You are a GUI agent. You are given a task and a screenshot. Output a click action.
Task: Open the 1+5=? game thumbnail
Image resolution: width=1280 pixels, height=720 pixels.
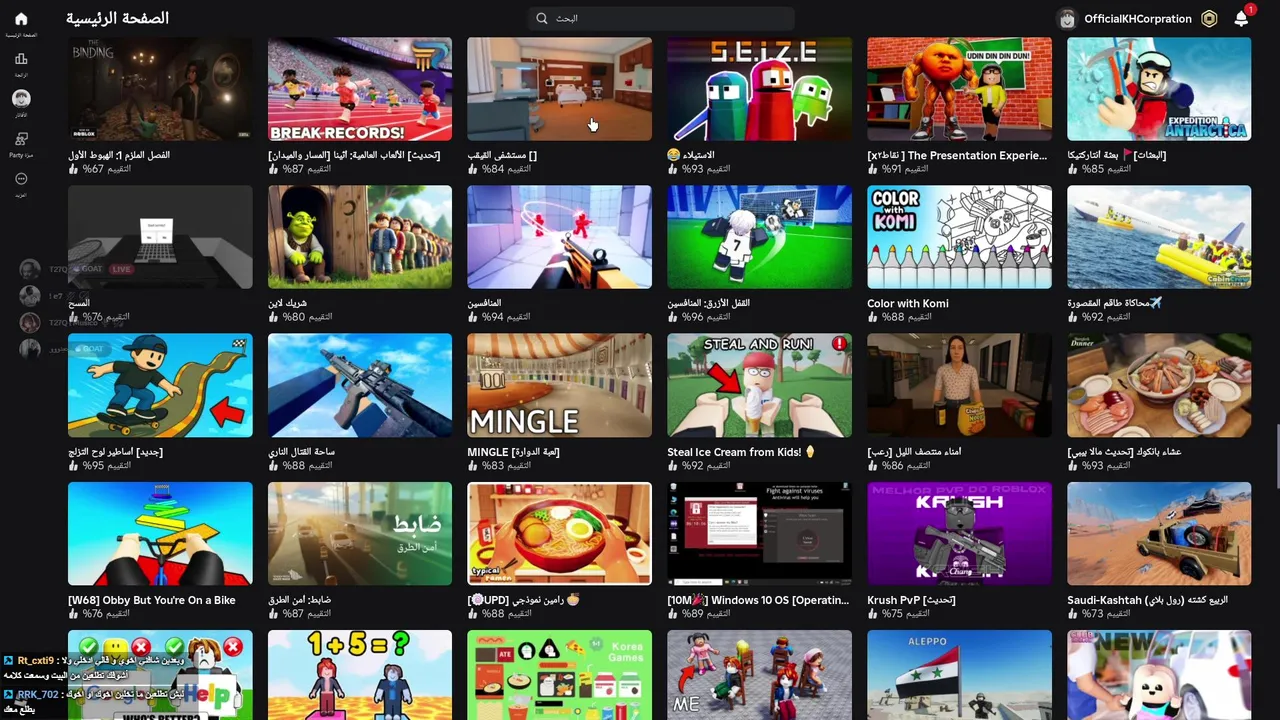pyautogui.click(x=360, y=675)
